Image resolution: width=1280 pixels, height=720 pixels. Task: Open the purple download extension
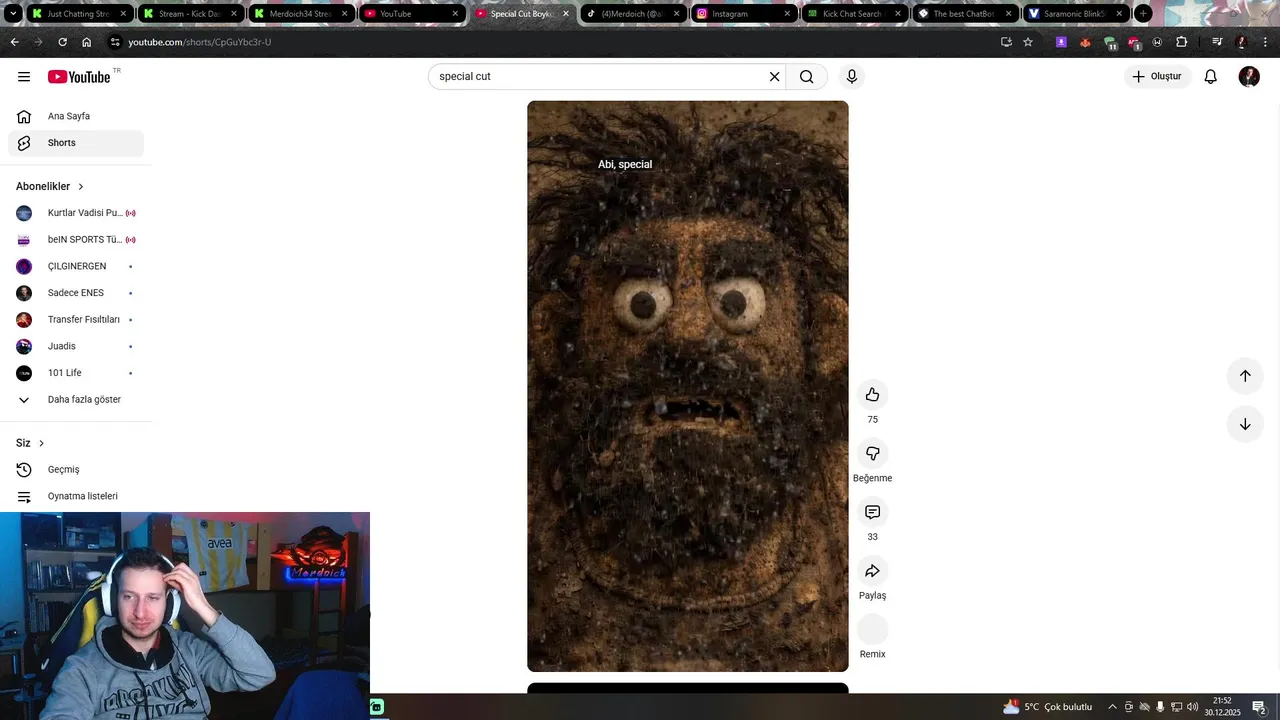tap(1061, 42)
